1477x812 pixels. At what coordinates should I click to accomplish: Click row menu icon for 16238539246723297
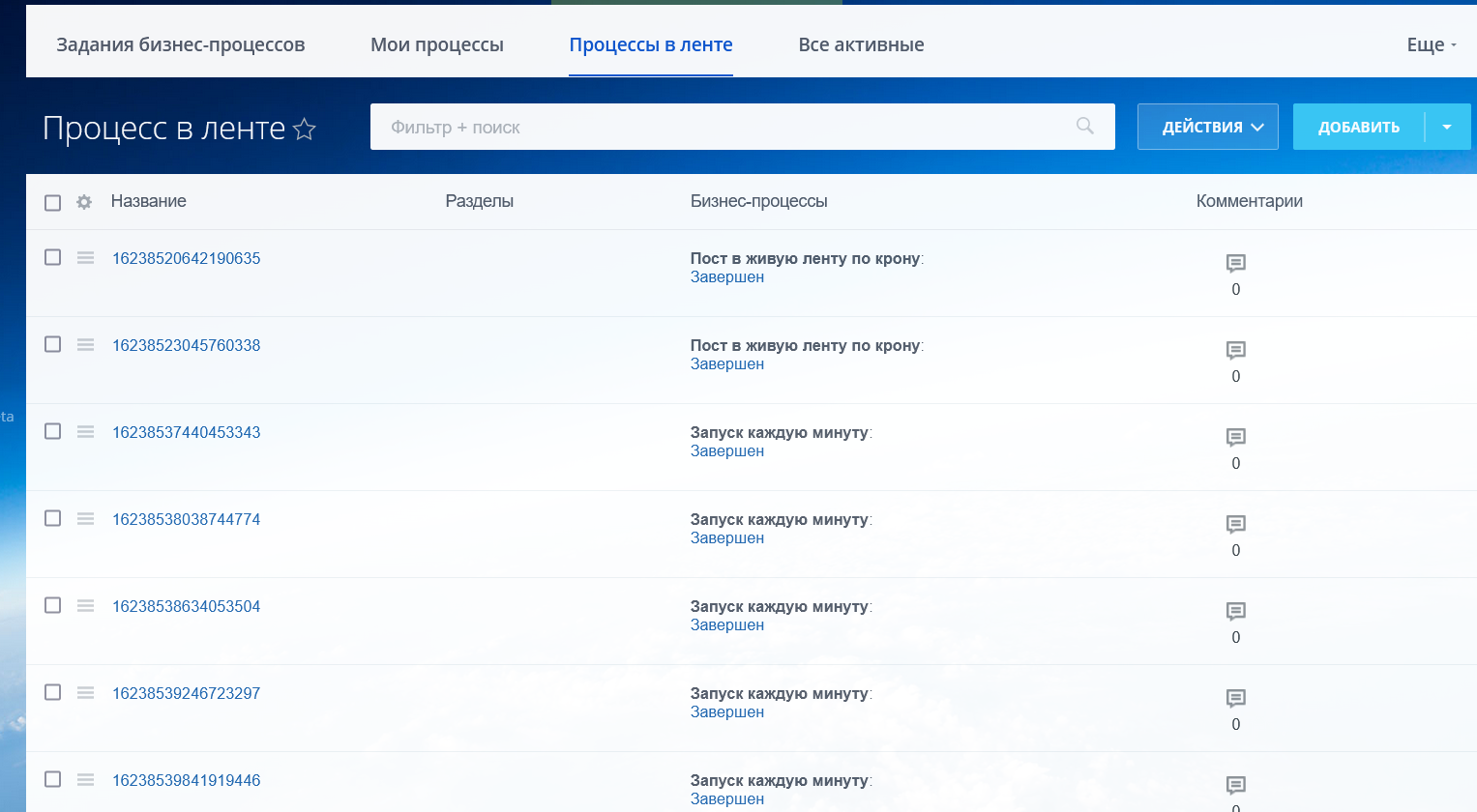pyautogui.click(x=86, y=693)
